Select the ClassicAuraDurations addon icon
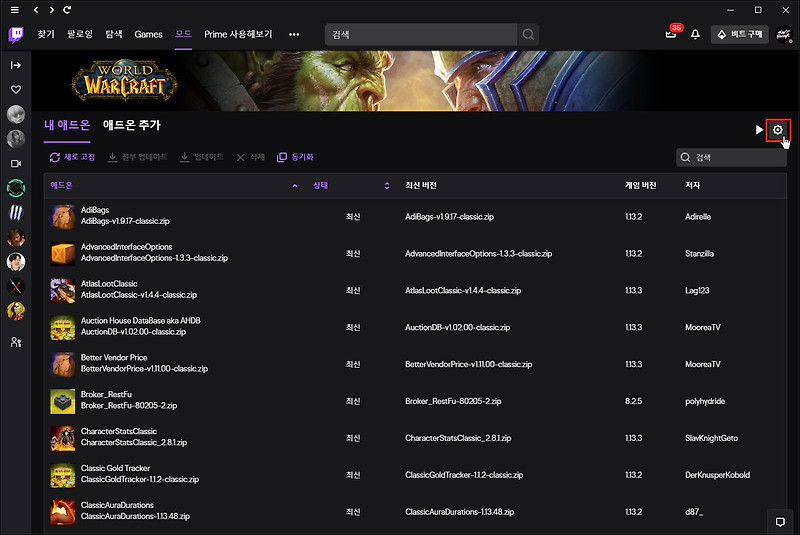The width and height of the screenshot is (800, 535). pos(63,512)
